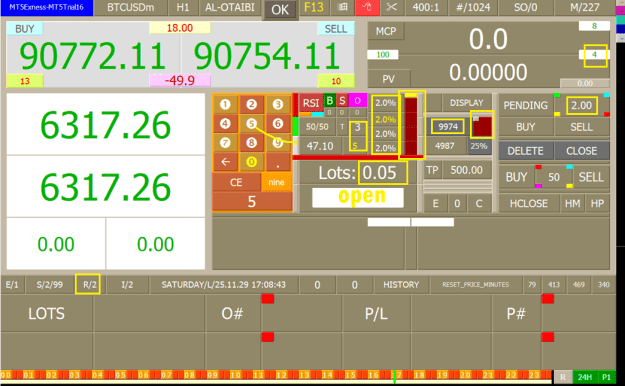Click the 400:1 leverage item
Screen dimensions: 625x386
click(426, 7)
